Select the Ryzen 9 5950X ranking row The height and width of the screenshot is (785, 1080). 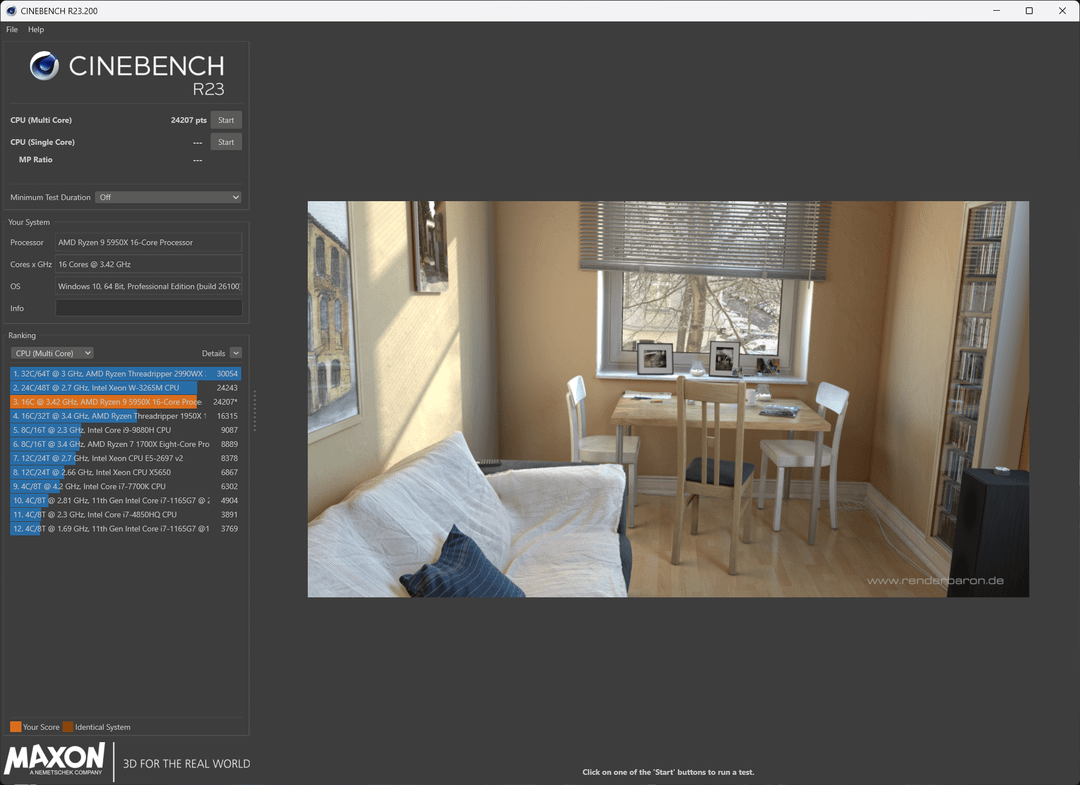tap(110, 401)
